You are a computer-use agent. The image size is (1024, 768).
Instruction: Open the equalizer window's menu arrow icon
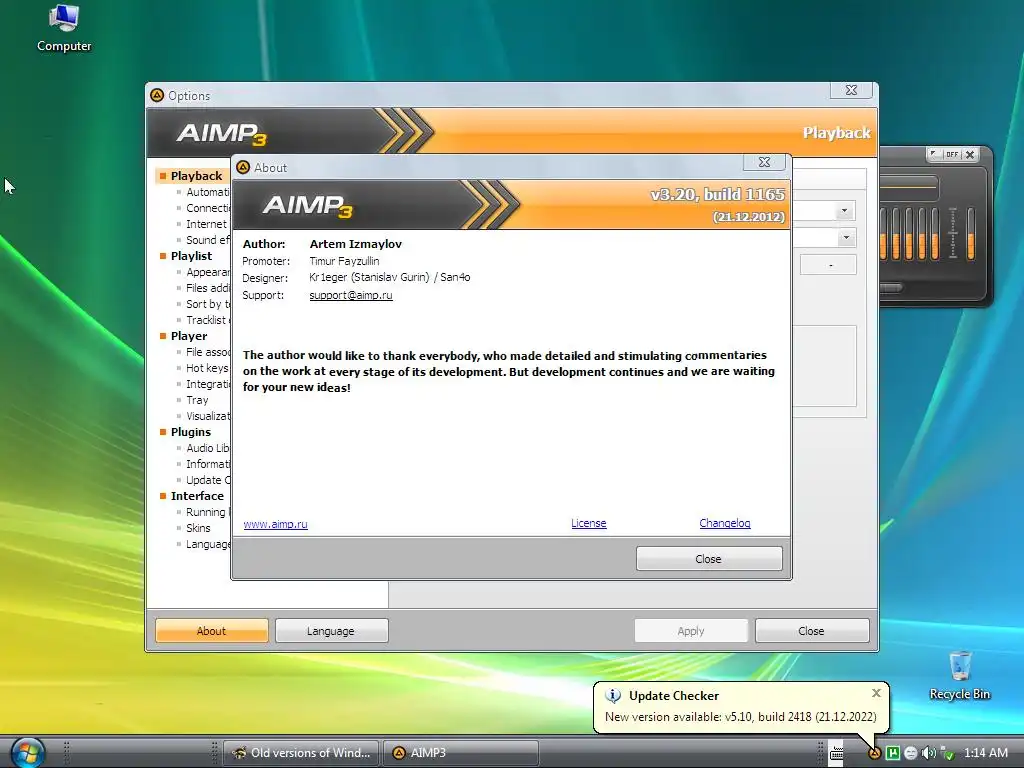(934, 154)
